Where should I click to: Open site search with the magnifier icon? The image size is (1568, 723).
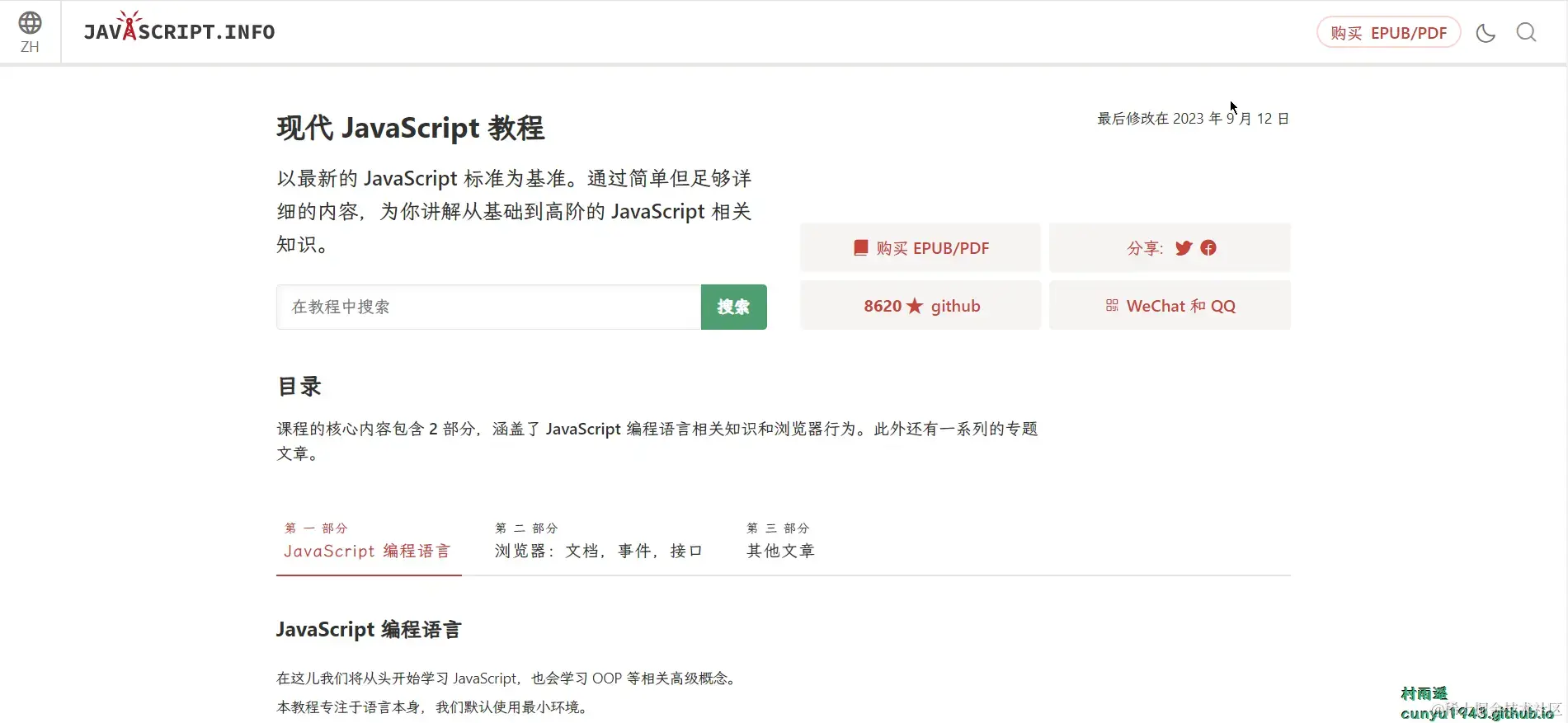pos(1527,32)
